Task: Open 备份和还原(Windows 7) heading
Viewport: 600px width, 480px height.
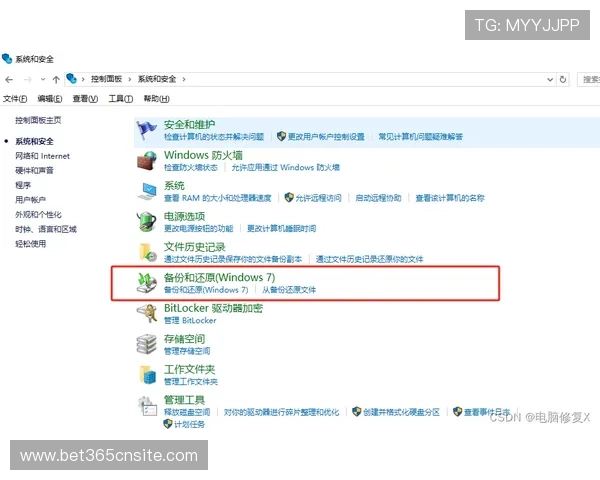Action: click(220, 277)
